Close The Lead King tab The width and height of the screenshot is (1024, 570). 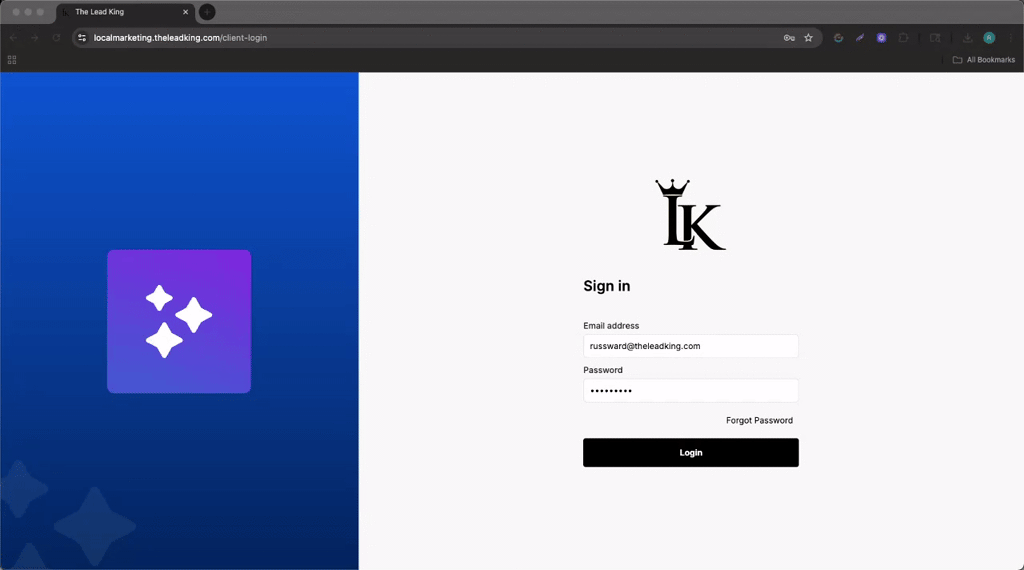click(x=185, y=12)
